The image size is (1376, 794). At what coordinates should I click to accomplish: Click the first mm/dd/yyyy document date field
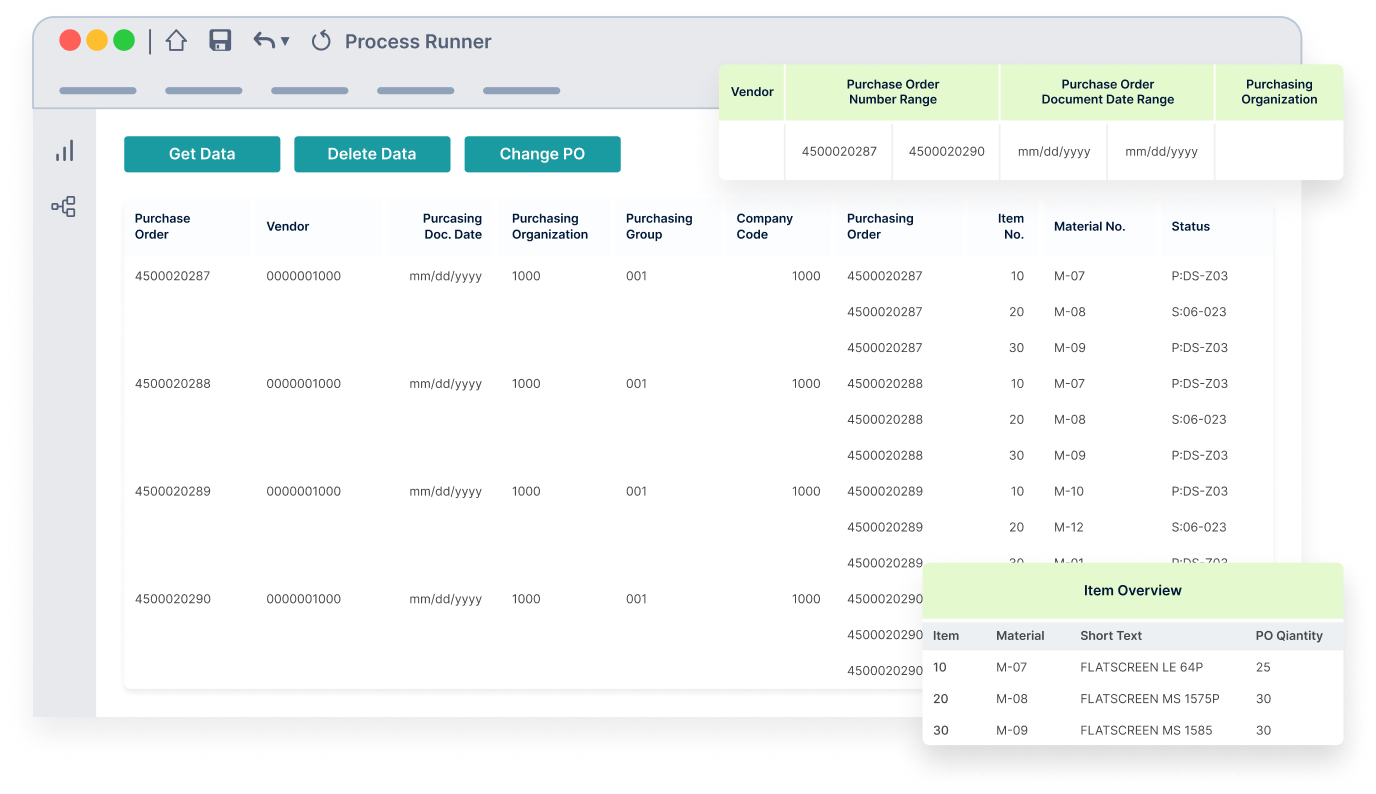1053,151
